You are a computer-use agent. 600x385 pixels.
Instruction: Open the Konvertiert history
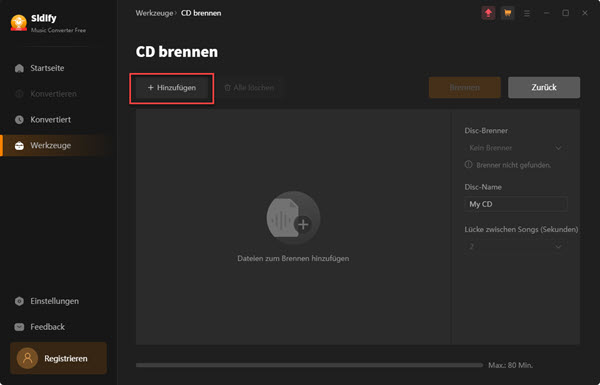click(x=42, y=120)
